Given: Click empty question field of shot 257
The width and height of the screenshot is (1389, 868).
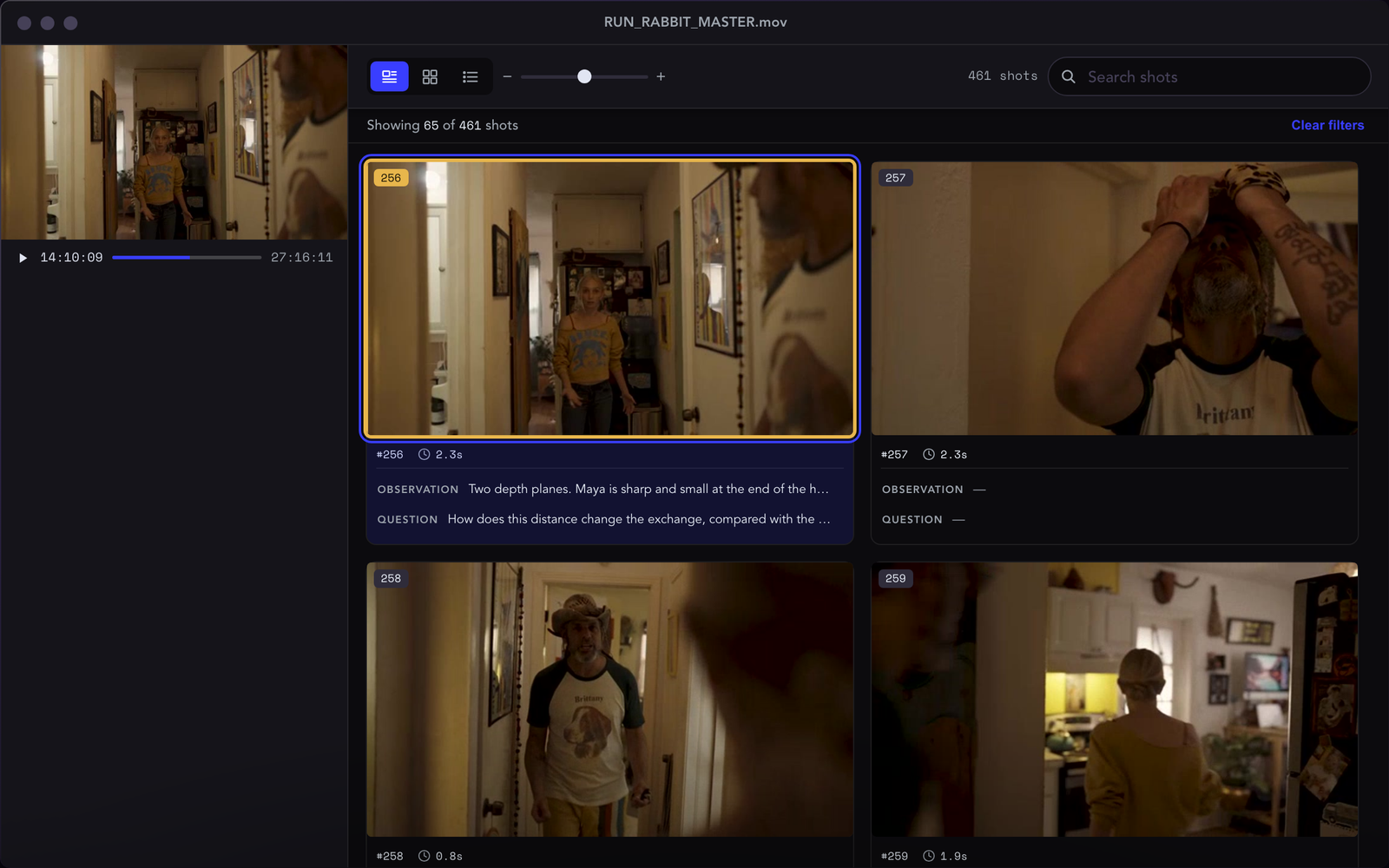Looking at the screenshot, I should tap(958, 519).
